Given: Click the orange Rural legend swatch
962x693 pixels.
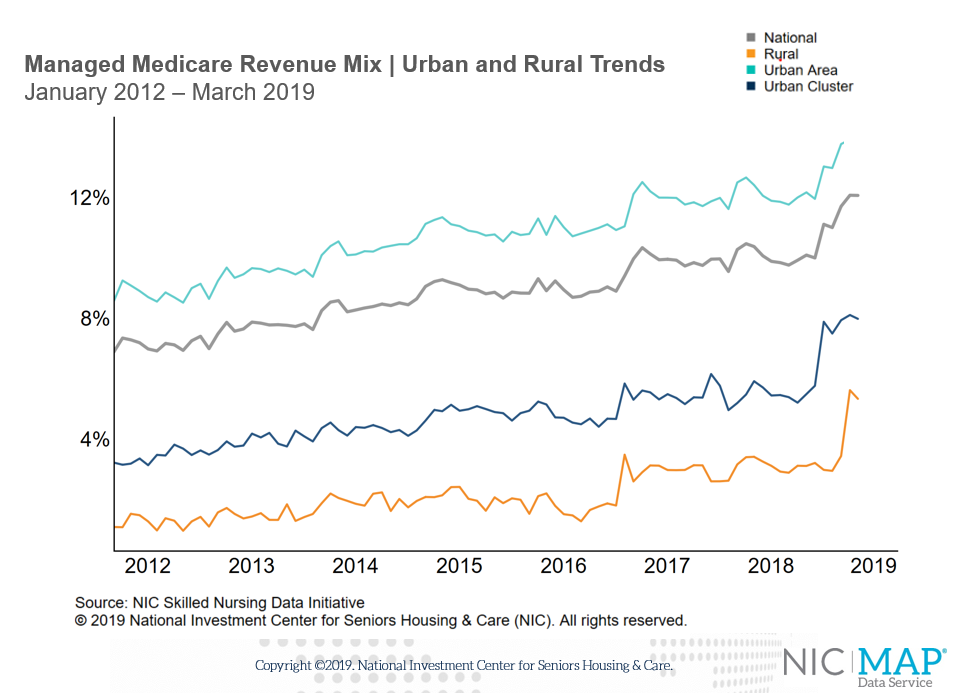Looking at the screenshot, I should tap(750, 54).
